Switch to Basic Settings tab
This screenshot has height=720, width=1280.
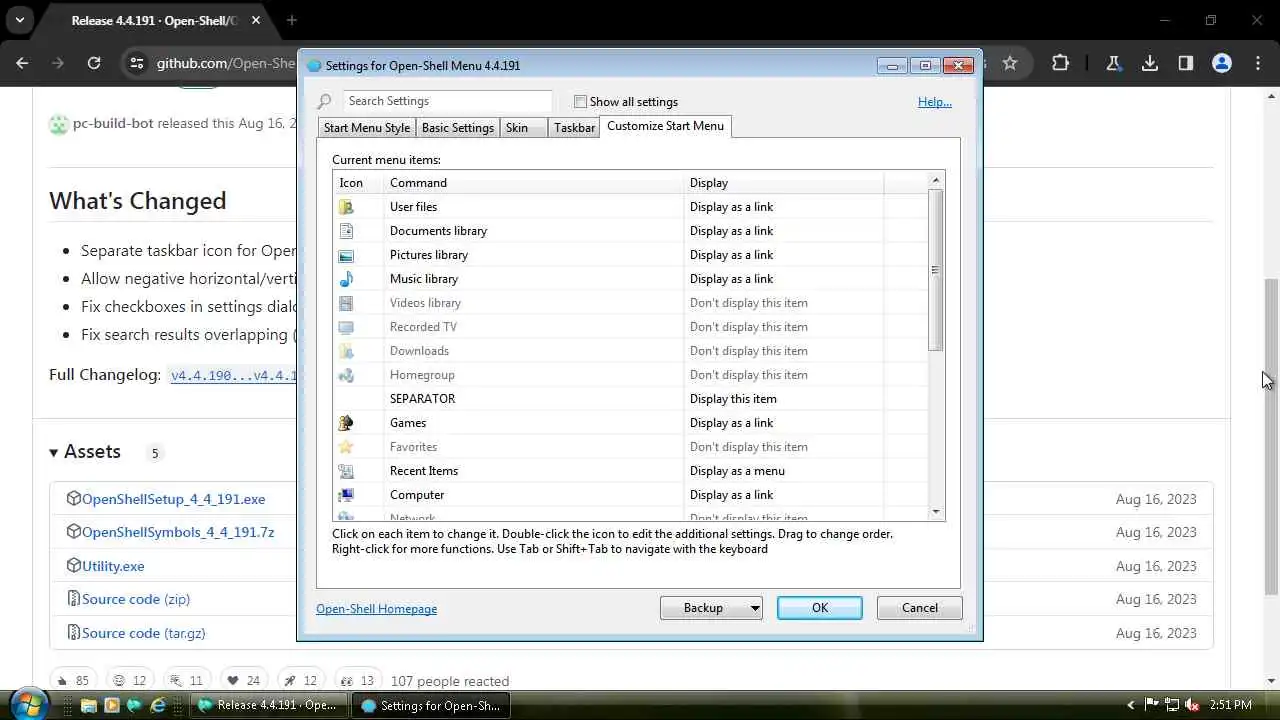point(458,128)
